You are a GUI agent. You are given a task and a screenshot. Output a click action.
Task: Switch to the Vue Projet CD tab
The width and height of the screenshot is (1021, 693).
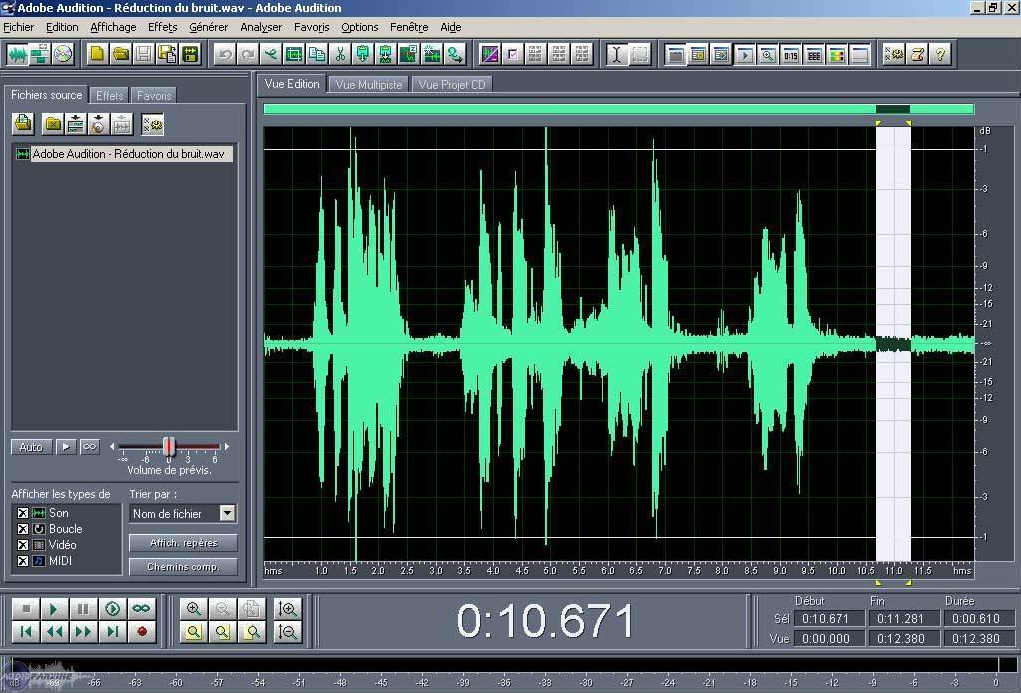(452, 85)
